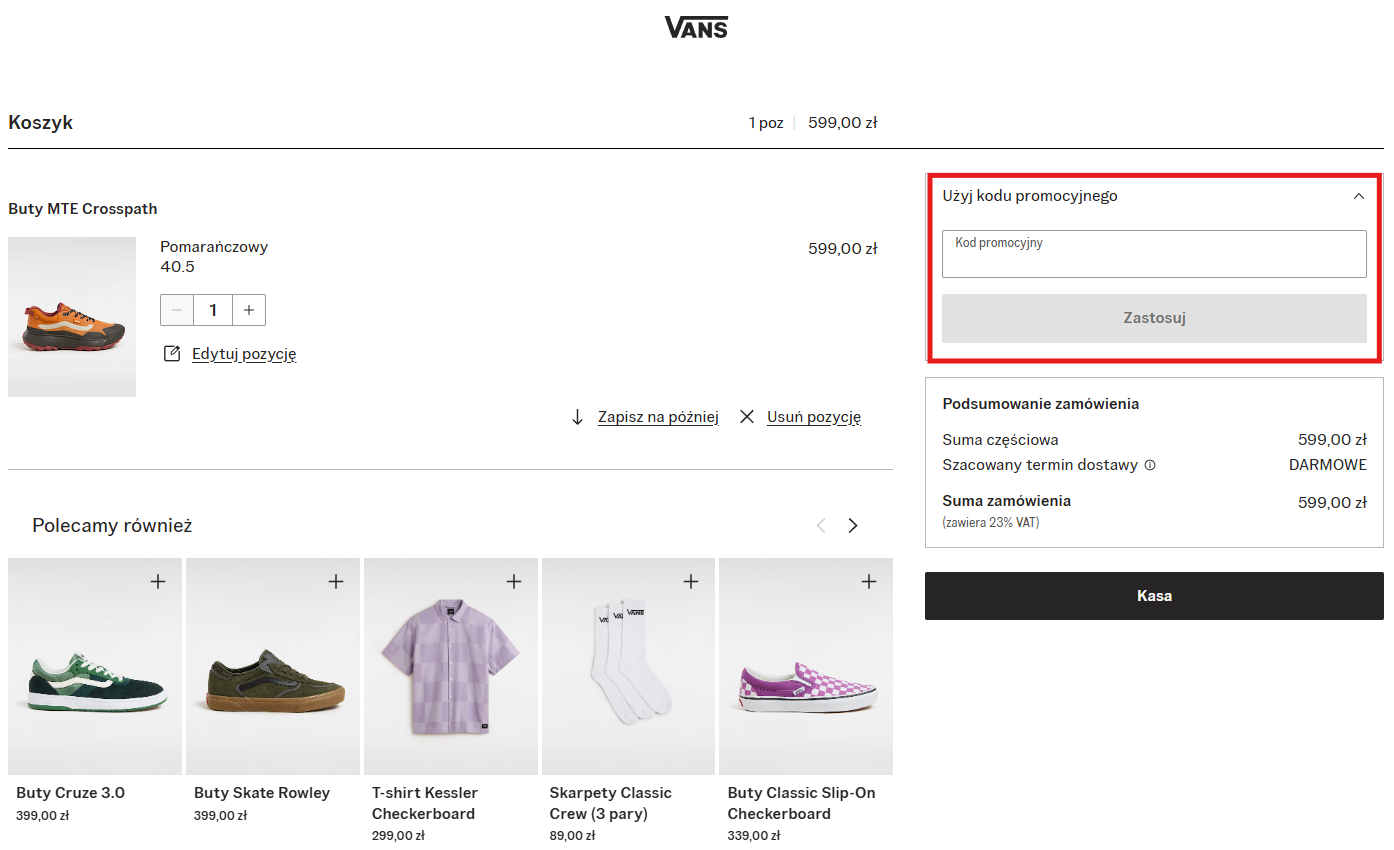This screenshot has height=850, width=1394.
Task: Open the Buty MTE Crosspath thumbnail
Action: click(72, 317)
